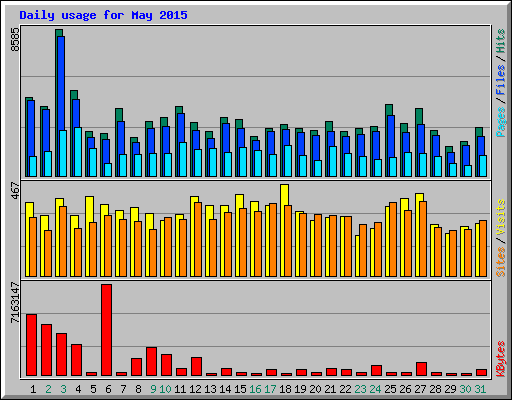Click the Visits legend label
Image resolution: width=512 pixels, height=400 pixels.
pyautogui.click(x=501, y=217)
